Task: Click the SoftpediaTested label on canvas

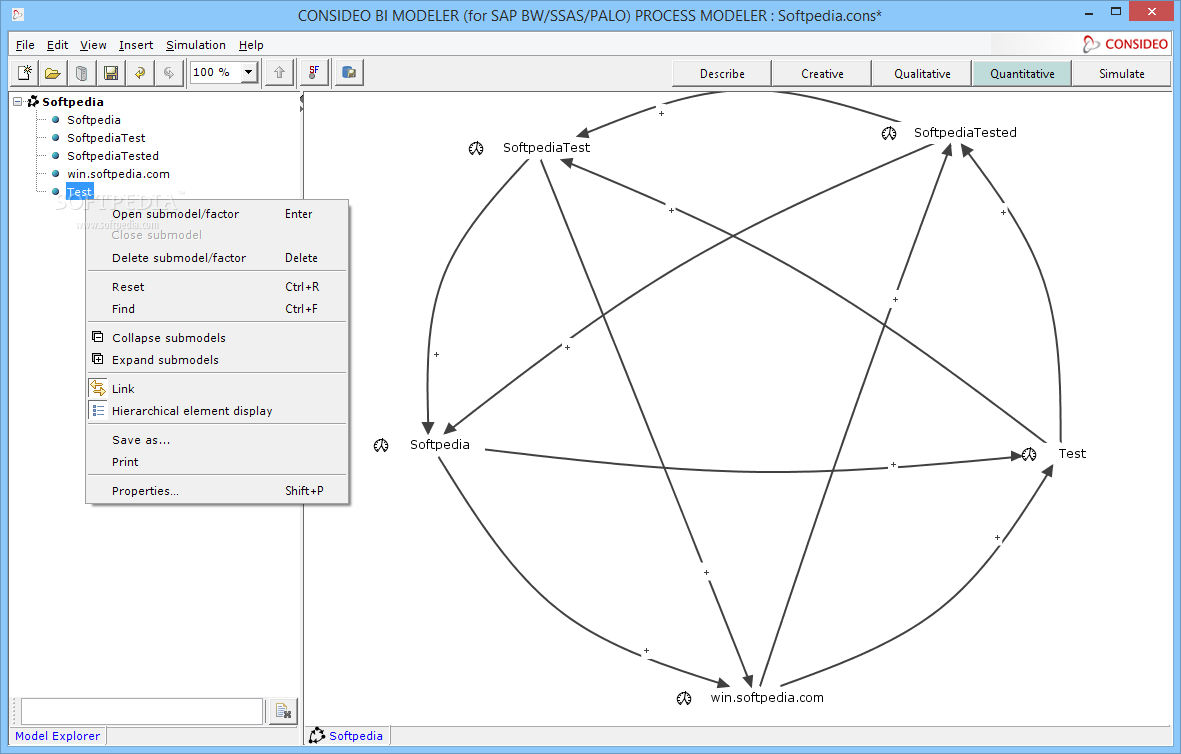Action: coord(965,133)
